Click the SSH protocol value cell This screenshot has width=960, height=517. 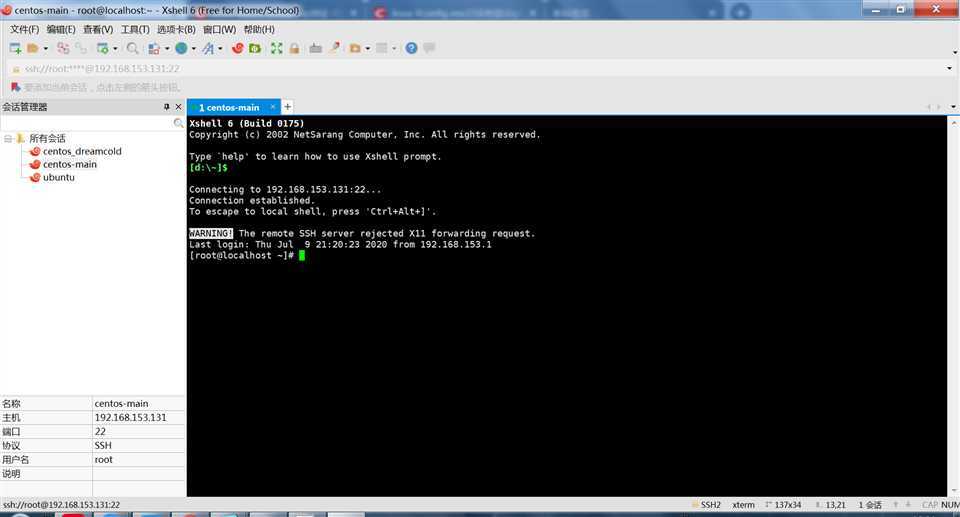[138, 445]
